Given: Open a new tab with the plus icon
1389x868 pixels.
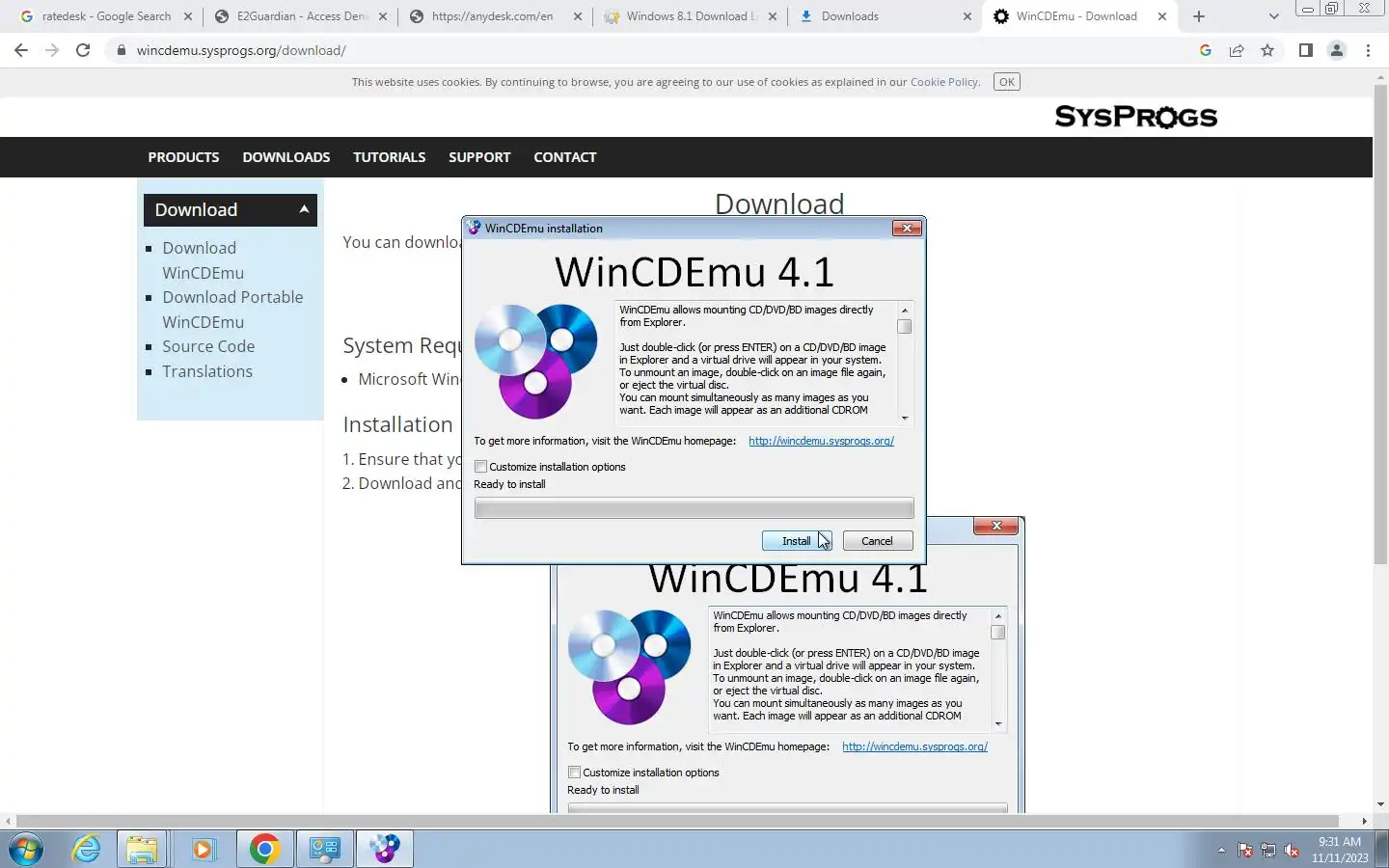Looking at the screenshot, I should click(1199, 16).
